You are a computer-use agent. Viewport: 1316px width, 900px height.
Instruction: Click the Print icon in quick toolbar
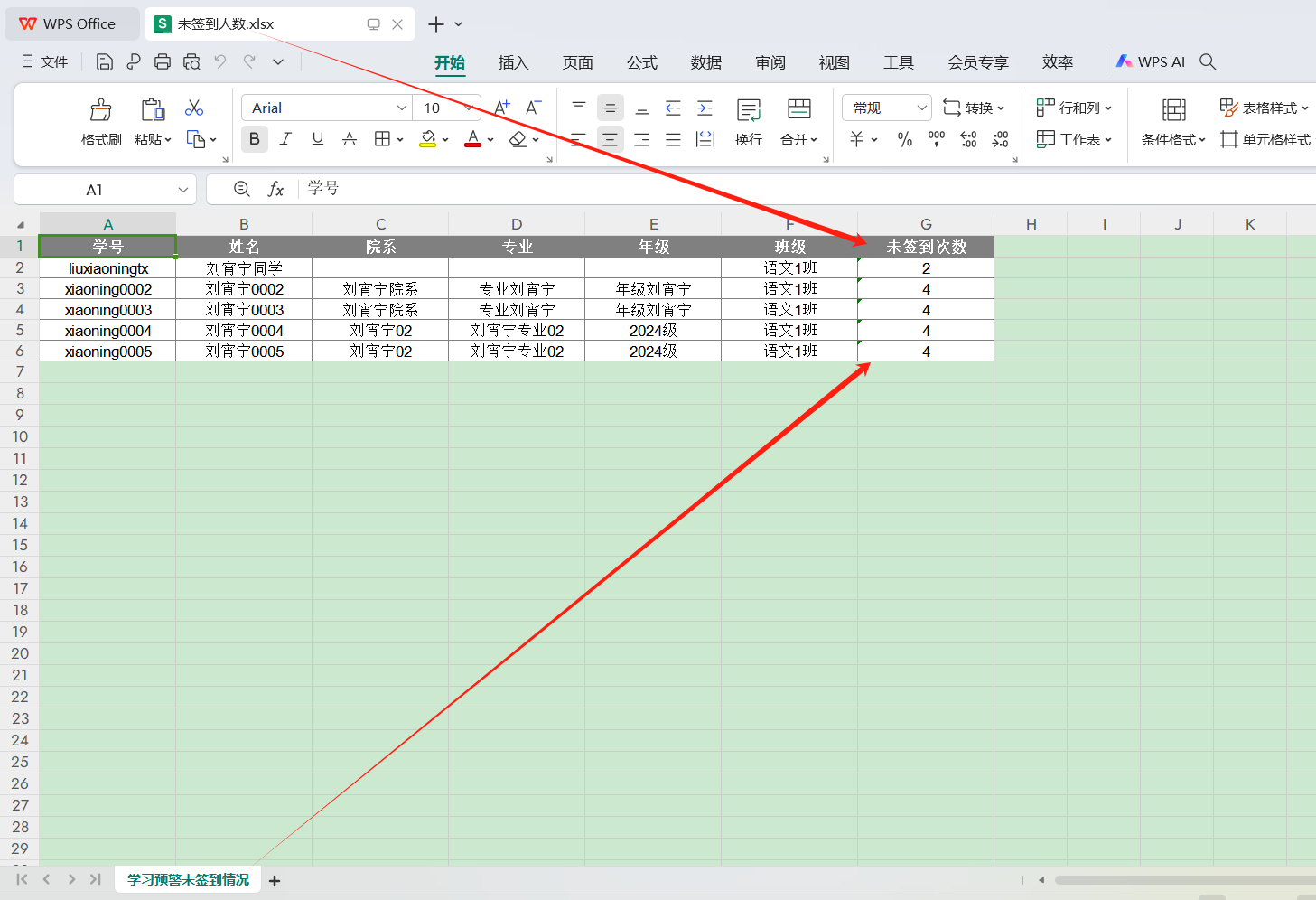pos(163,61)
